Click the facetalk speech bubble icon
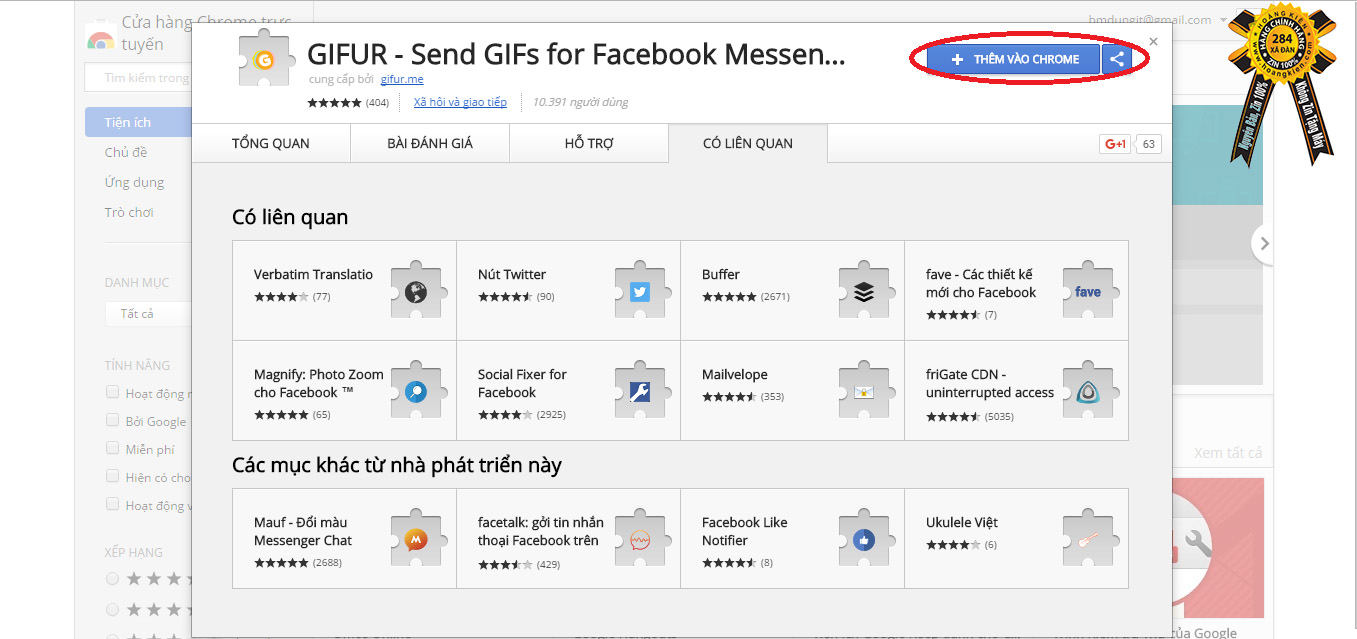 640,540
